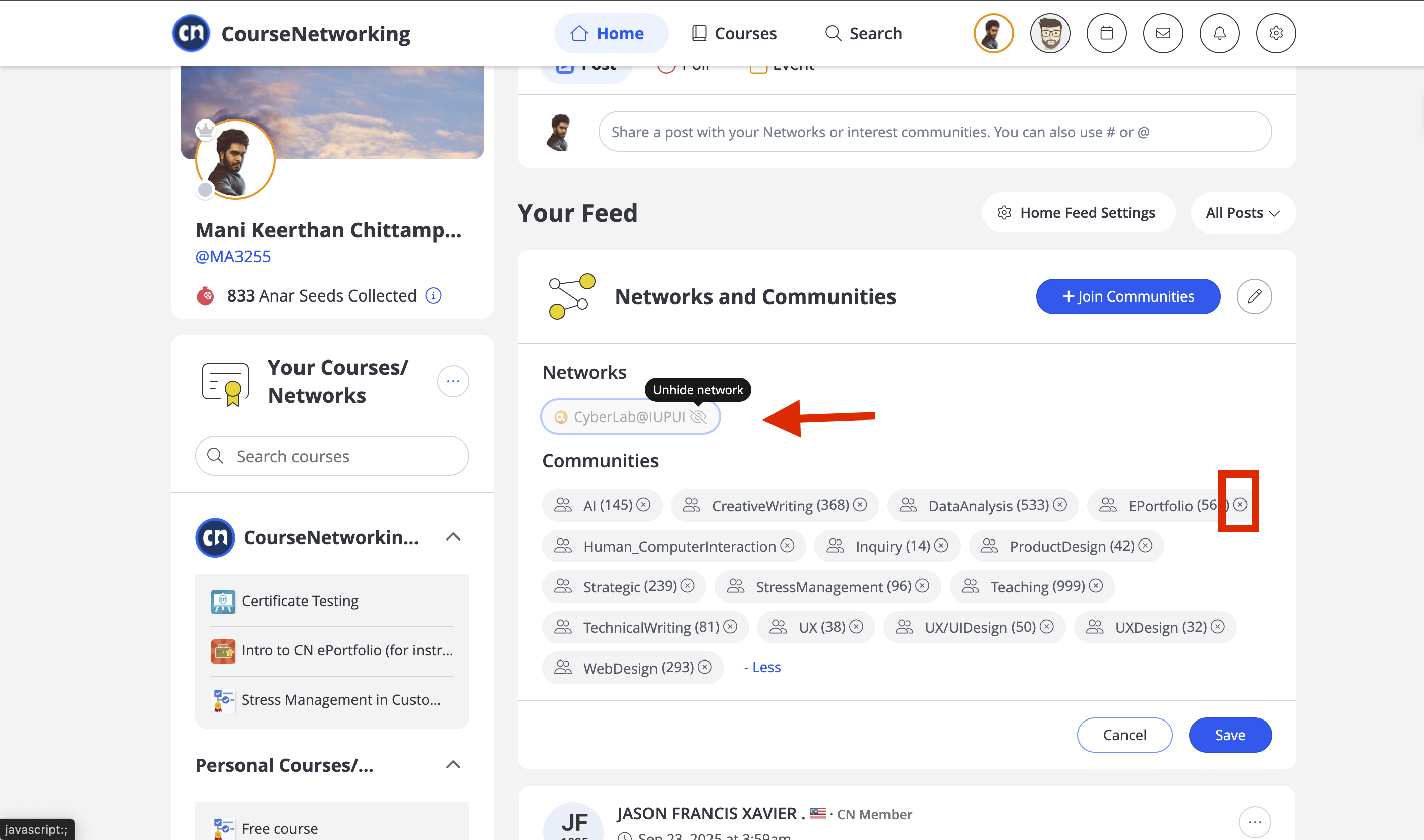Click the share a post text box
The image size is (1424, 840).
[935, 132]
